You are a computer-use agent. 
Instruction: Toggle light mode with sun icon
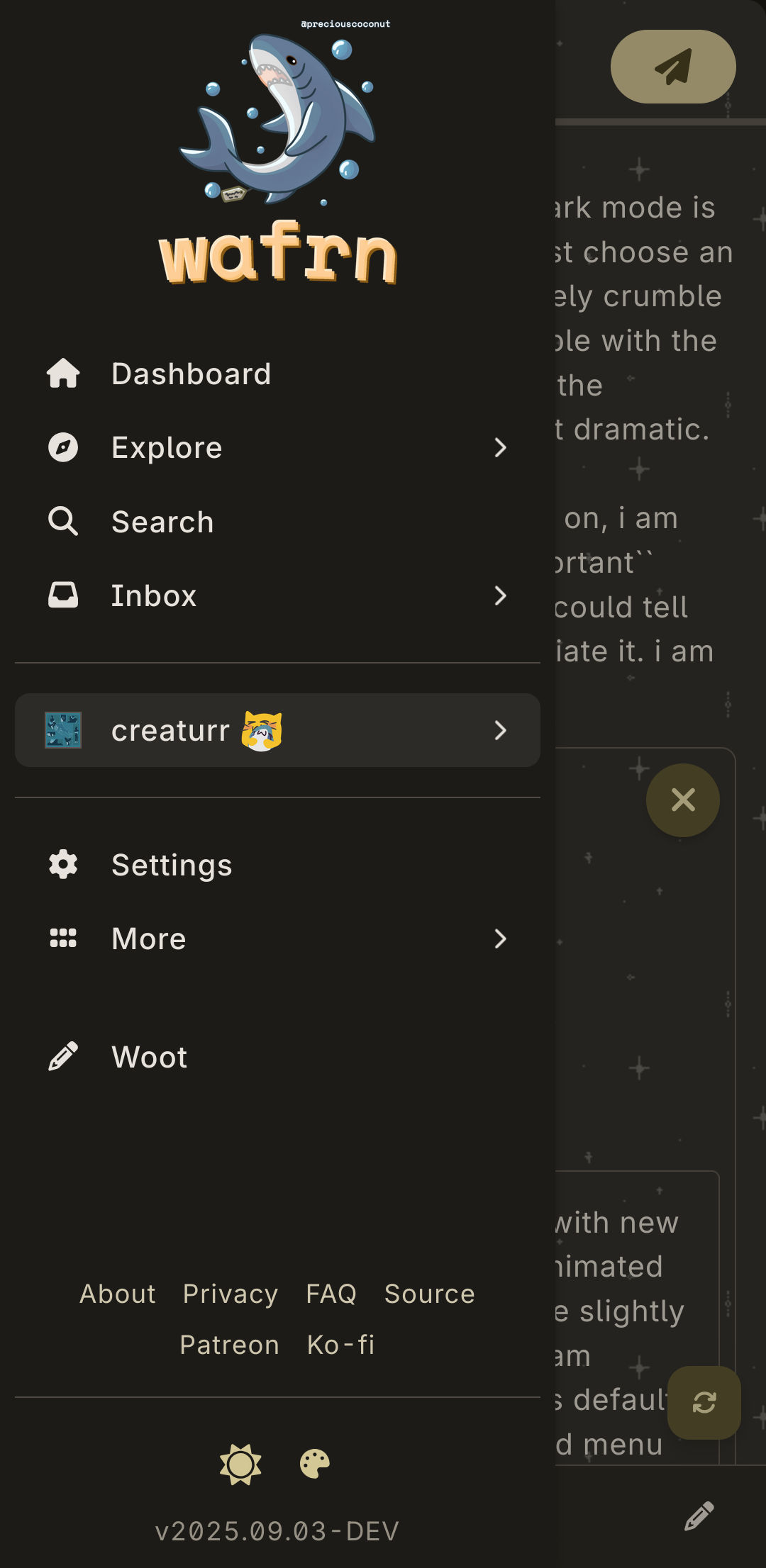coord(240,1464)
